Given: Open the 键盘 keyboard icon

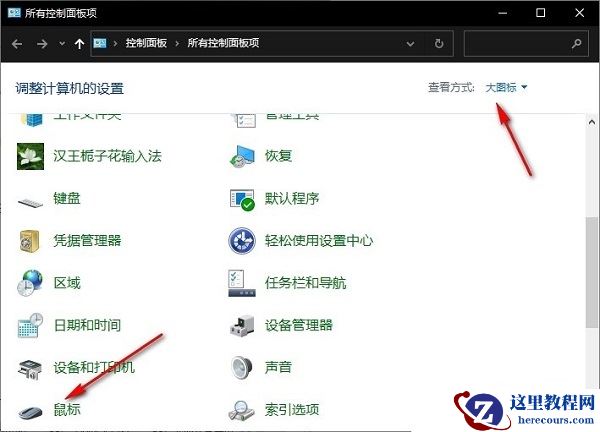Looking at the screenshot, I should click(31, 201).
